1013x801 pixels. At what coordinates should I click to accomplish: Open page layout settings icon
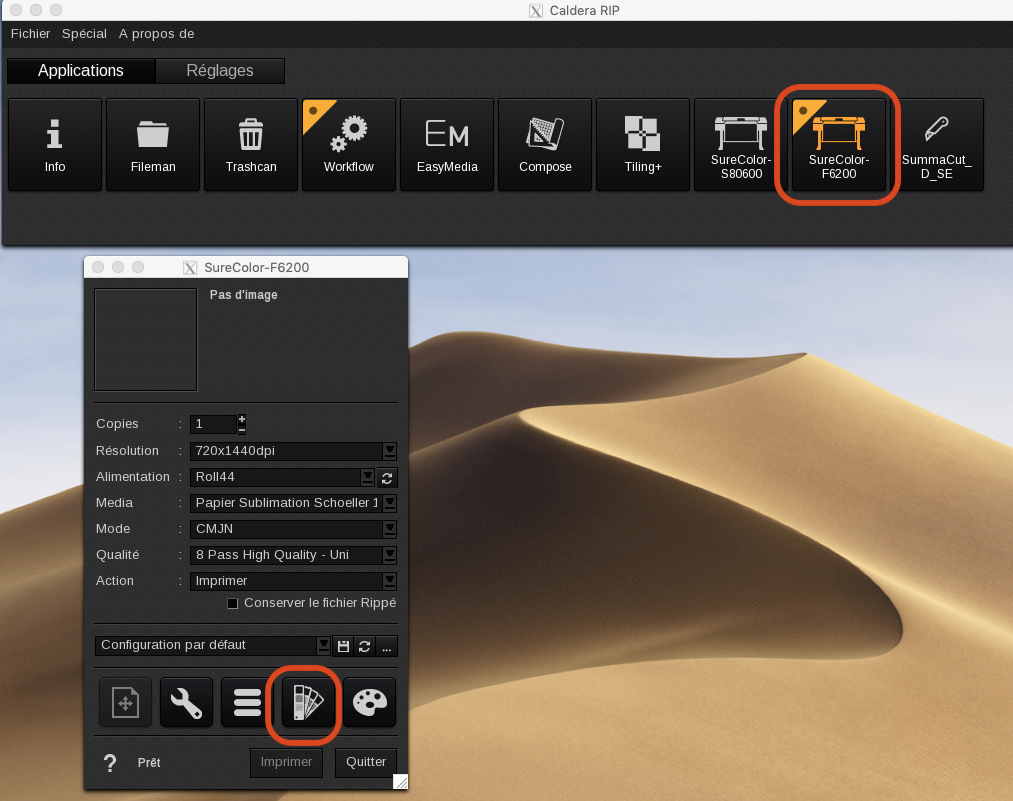(125, 702)
